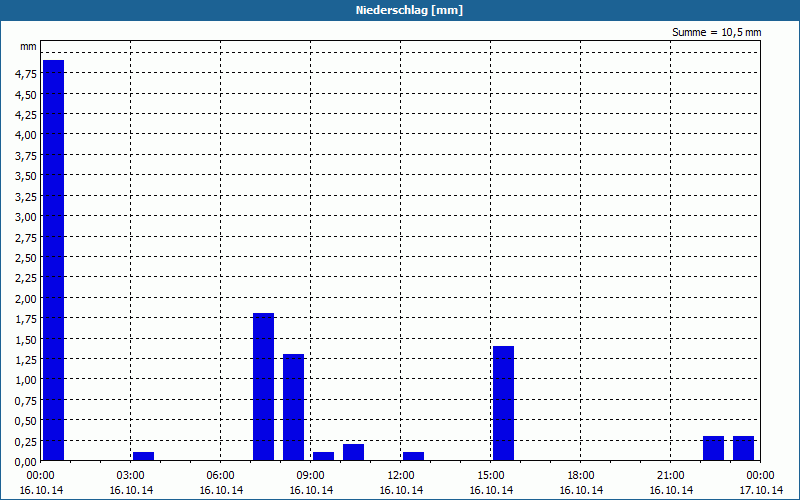Click the "4,50" y-axis value
Screen dimensions: 800x500
[26, 94]
